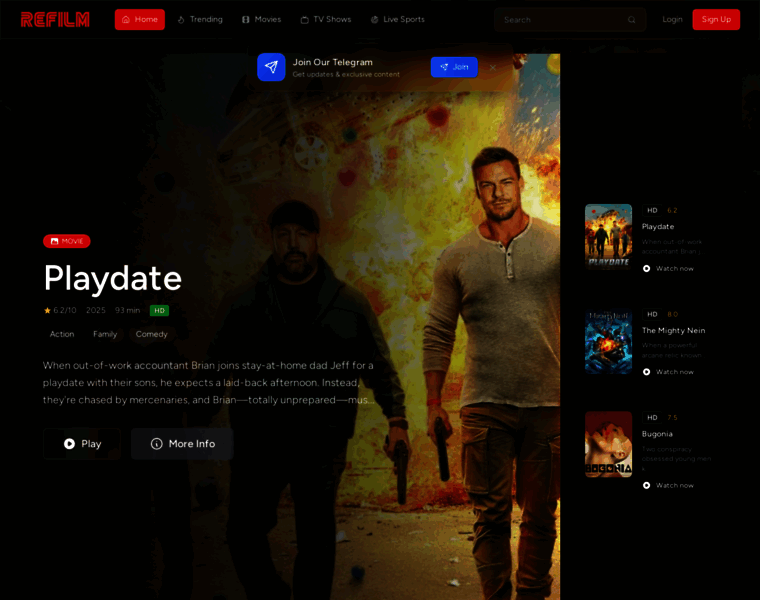
Task: Select the Family genre tag
Action: point(105,334)
